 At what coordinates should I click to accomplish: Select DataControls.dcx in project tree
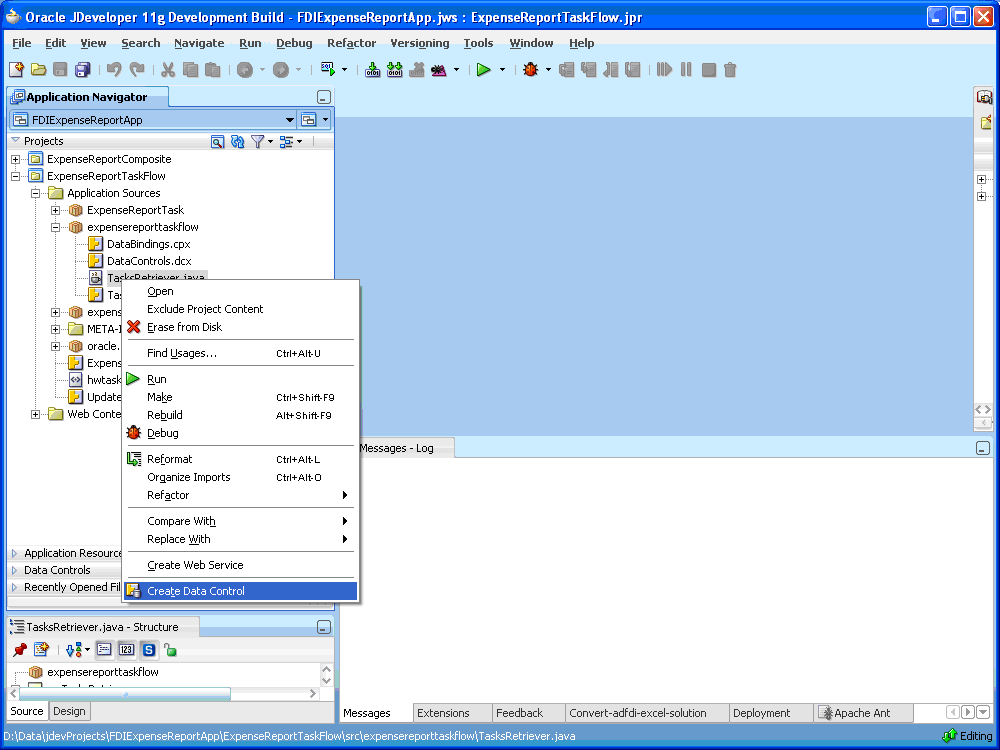point(149,261)
